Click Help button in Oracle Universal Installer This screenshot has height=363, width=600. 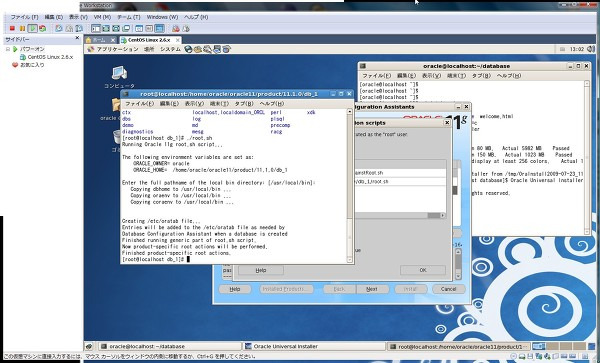pyautogui.click(x=235, y=289)
